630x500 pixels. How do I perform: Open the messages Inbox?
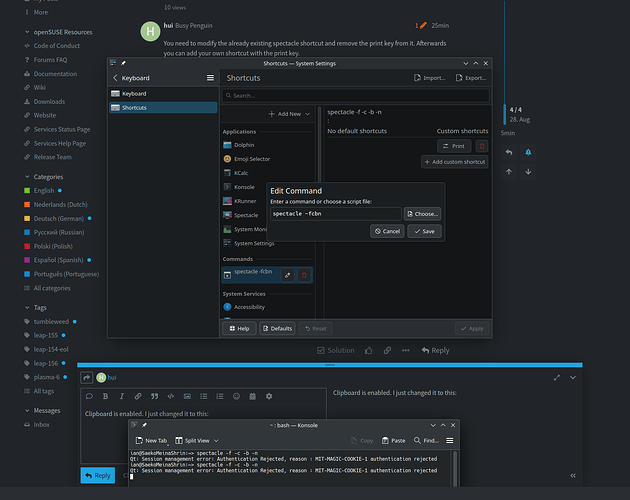click(37, 424)
